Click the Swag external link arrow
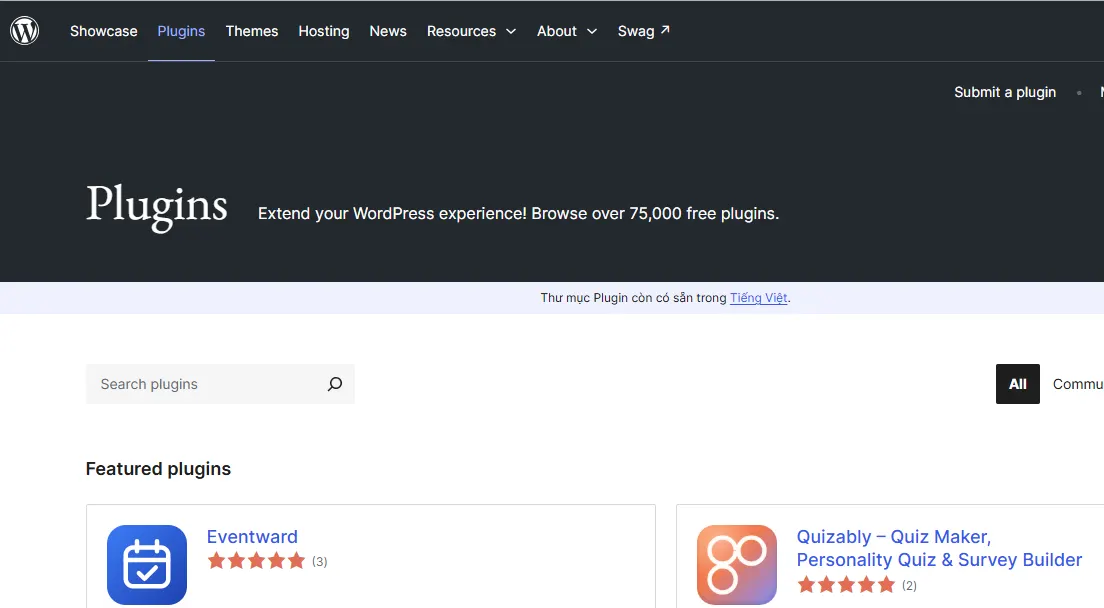Viewport: 1104px width, 608px height. pyautogui.click(x=665, y=30)
